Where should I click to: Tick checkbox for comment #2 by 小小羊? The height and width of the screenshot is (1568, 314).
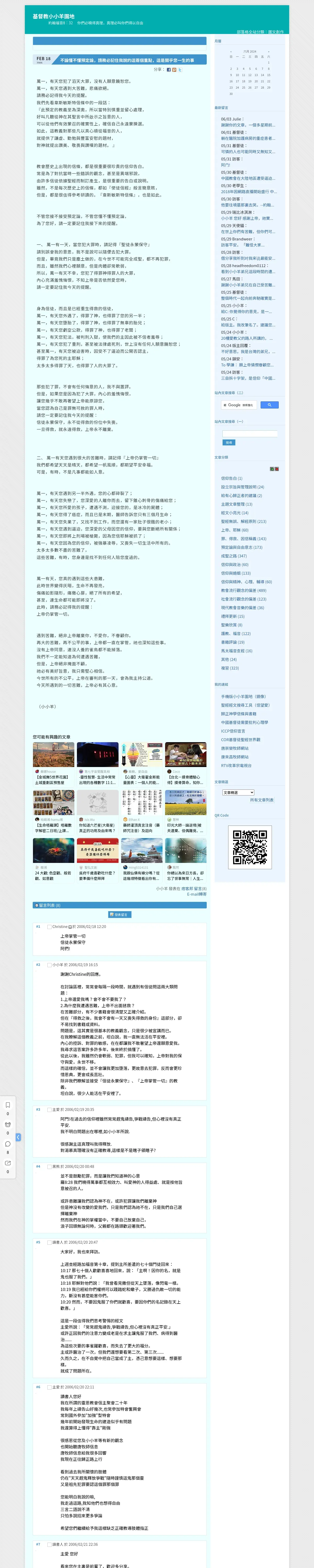(x=49, y=965)
